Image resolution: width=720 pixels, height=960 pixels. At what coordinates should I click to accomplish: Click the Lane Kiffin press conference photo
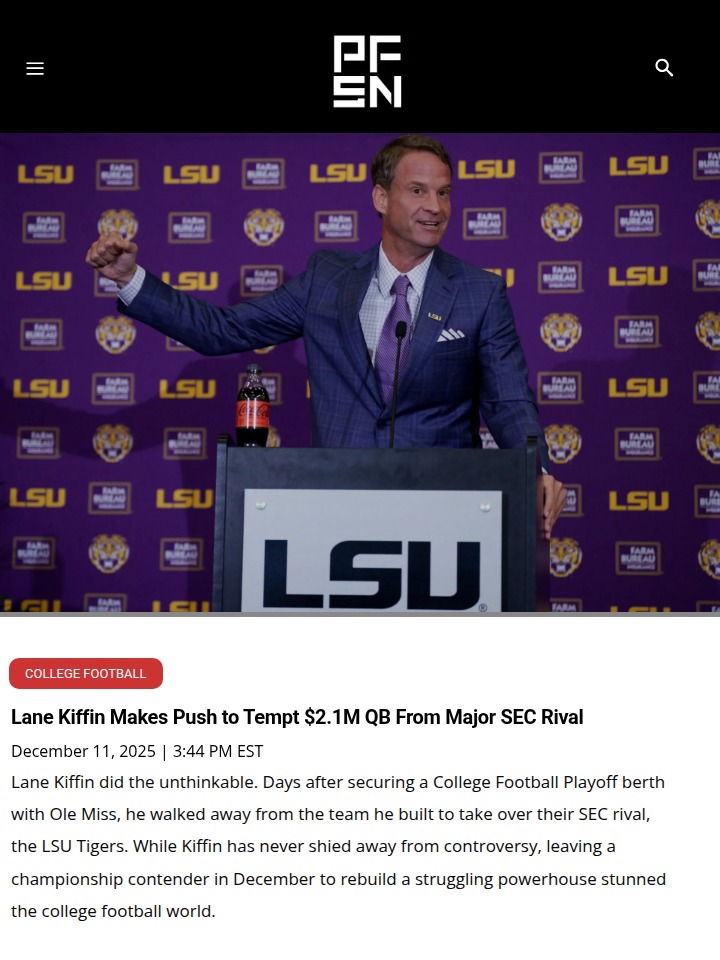(x=360, y=372)
